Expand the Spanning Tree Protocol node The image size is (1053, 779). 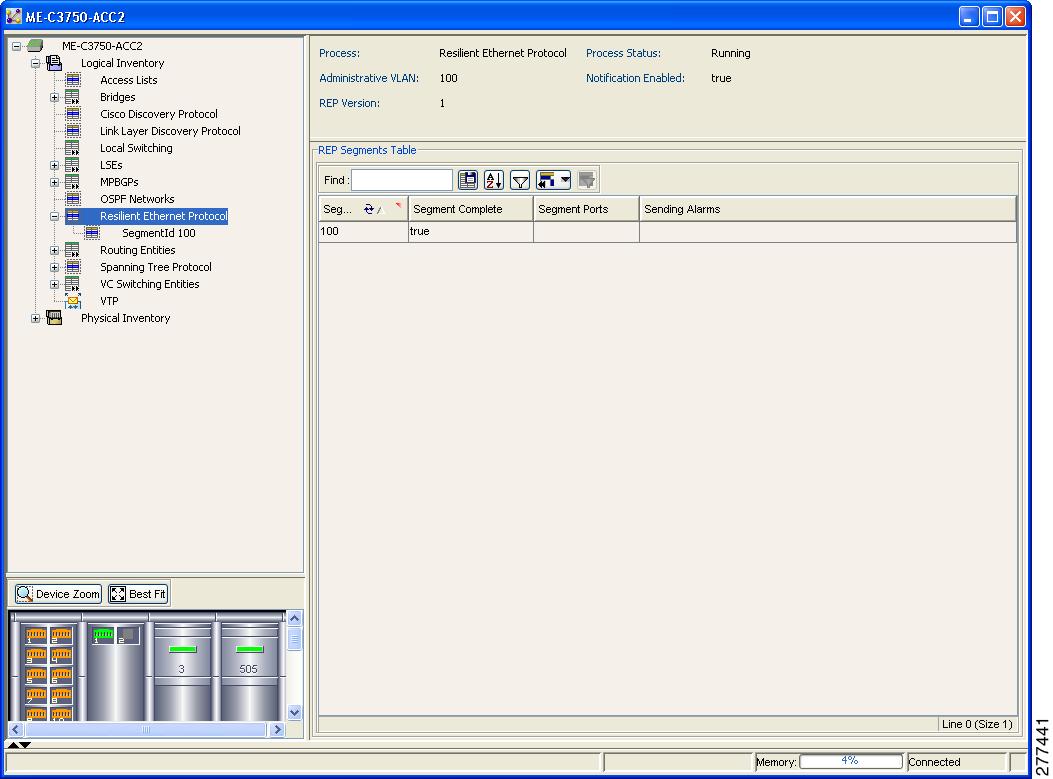[x=54, y=267]
